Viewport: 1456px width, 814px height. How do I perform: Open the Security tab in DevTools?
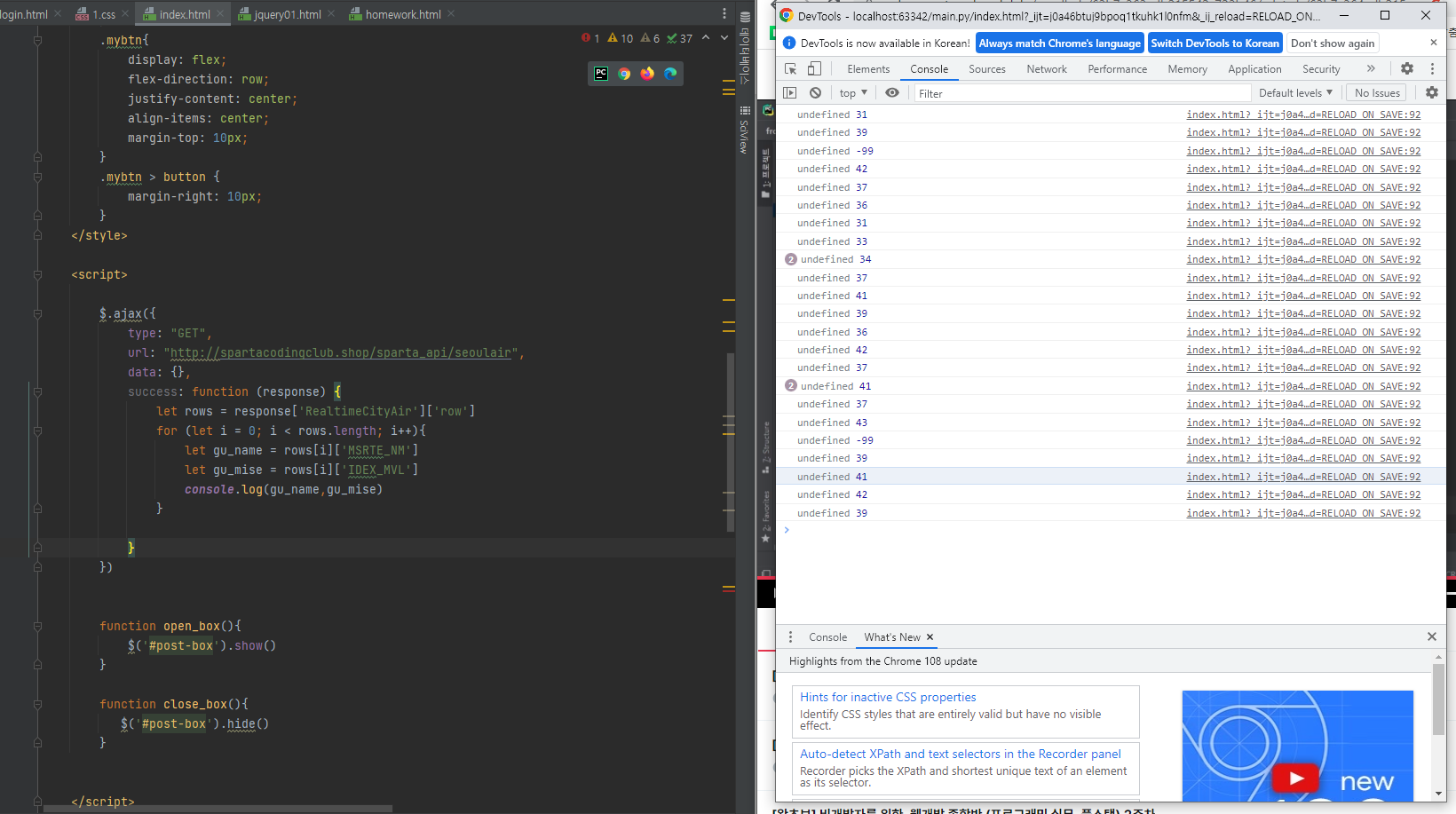[1321, 68]
